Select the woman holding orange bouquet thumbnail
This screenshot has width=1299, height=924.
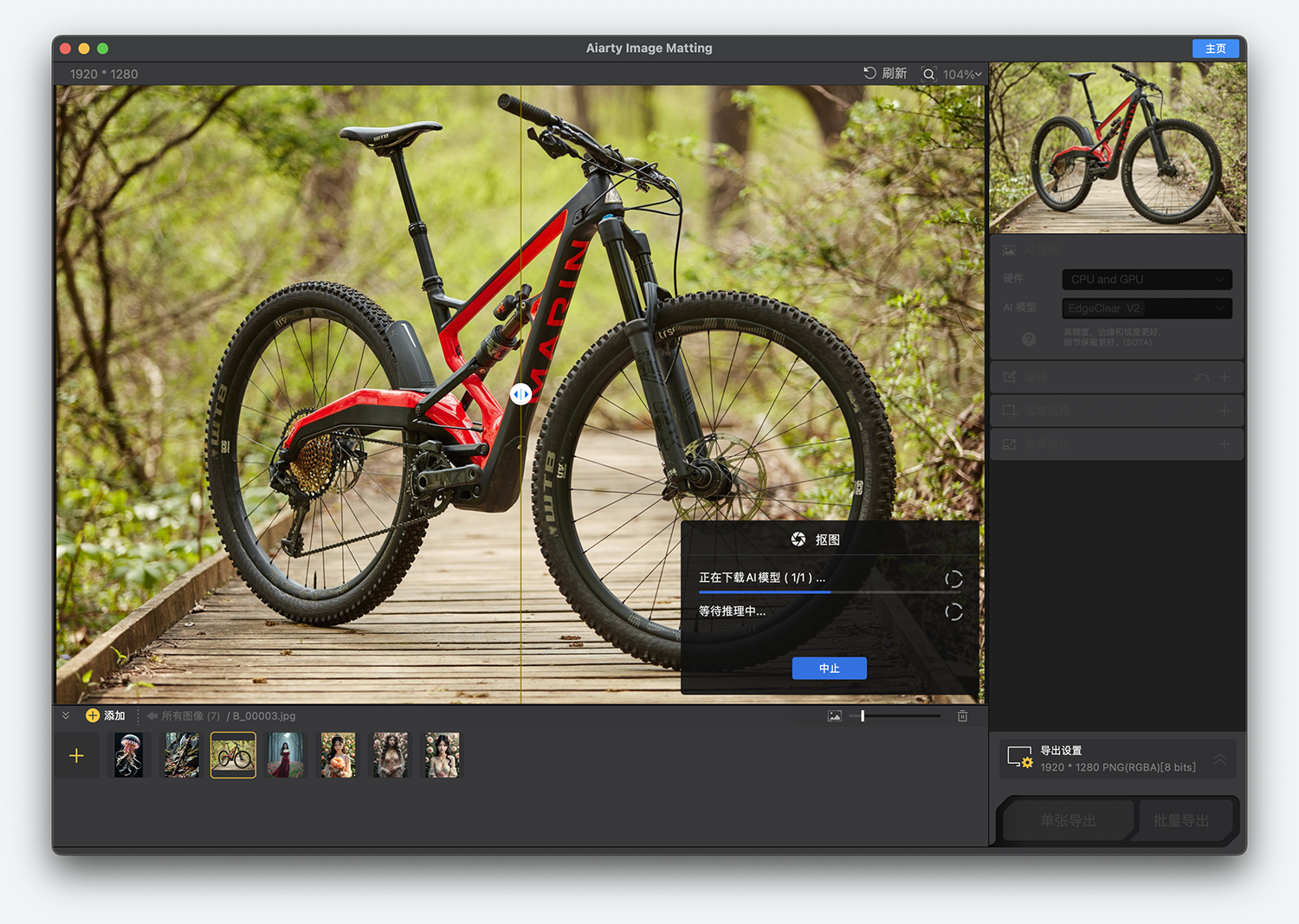(x=338, y=755)
